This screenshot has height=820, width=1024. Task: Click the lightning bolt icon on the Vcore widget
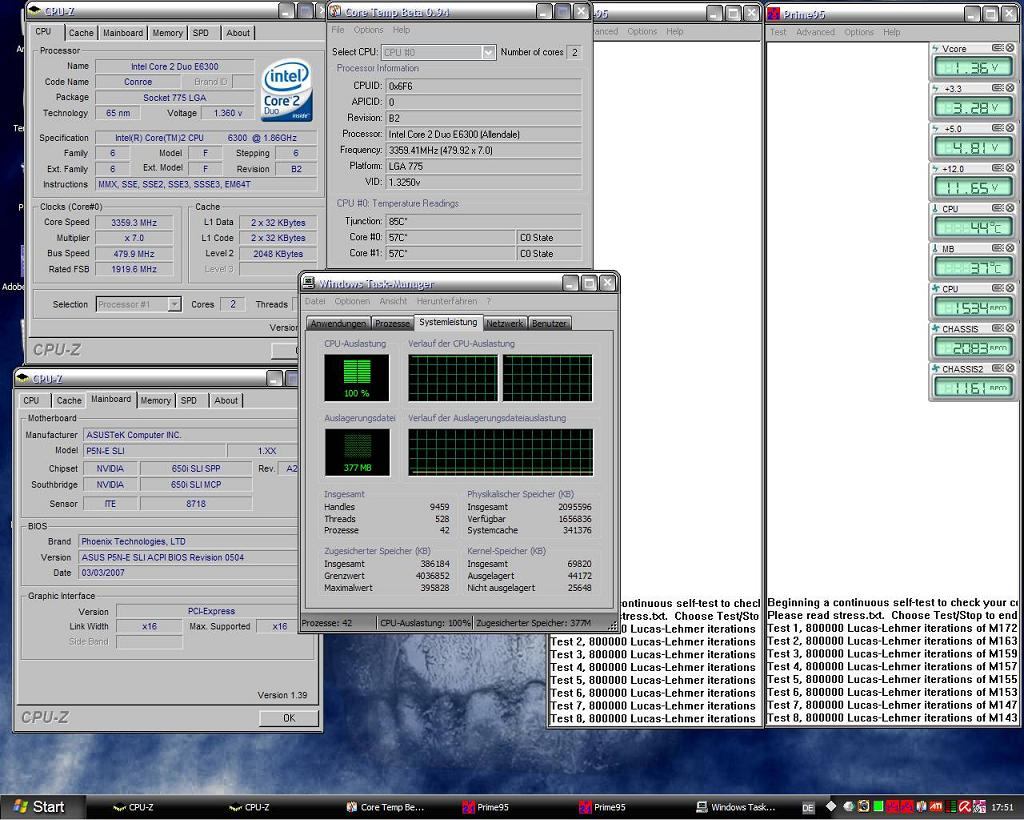point(935,48)
